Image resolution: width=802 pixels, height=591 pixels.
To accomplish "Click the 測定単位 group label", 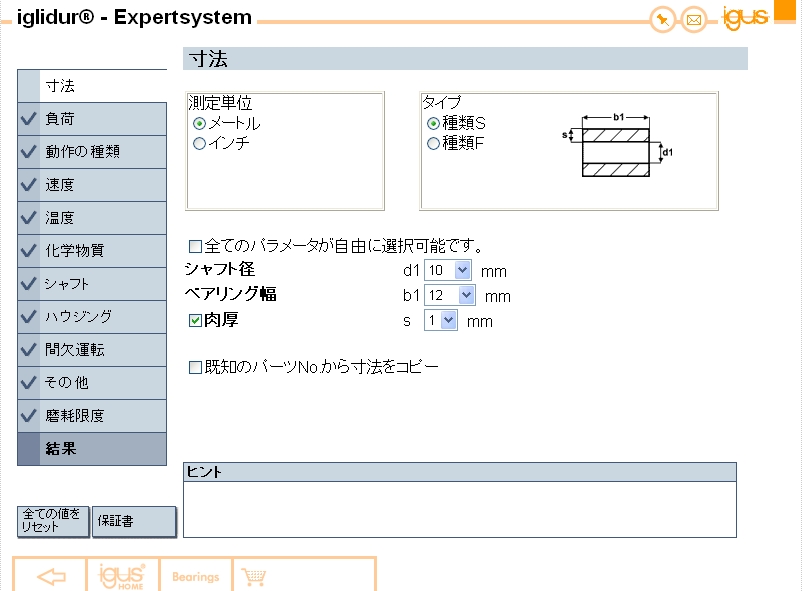I will [220, 103].
